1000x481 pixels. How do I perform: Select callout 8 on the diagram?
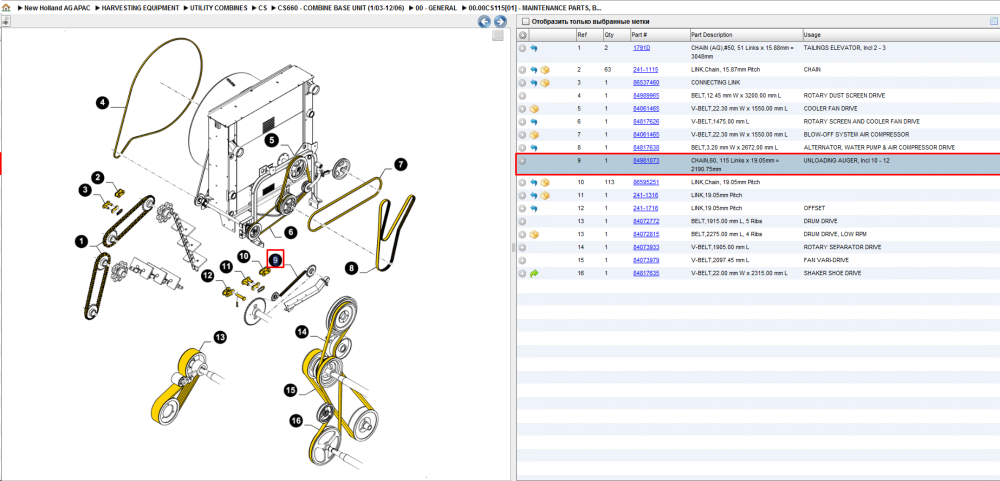pos(351,269)
